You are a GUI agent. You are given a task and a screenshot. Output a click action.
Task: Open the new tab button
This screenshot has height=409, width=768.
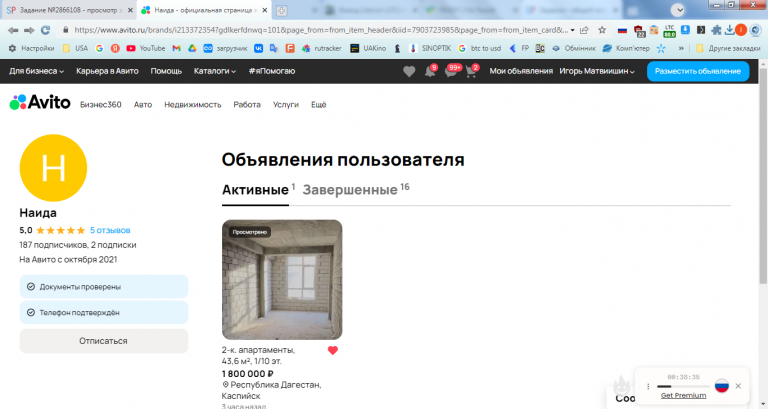(281, 10)
